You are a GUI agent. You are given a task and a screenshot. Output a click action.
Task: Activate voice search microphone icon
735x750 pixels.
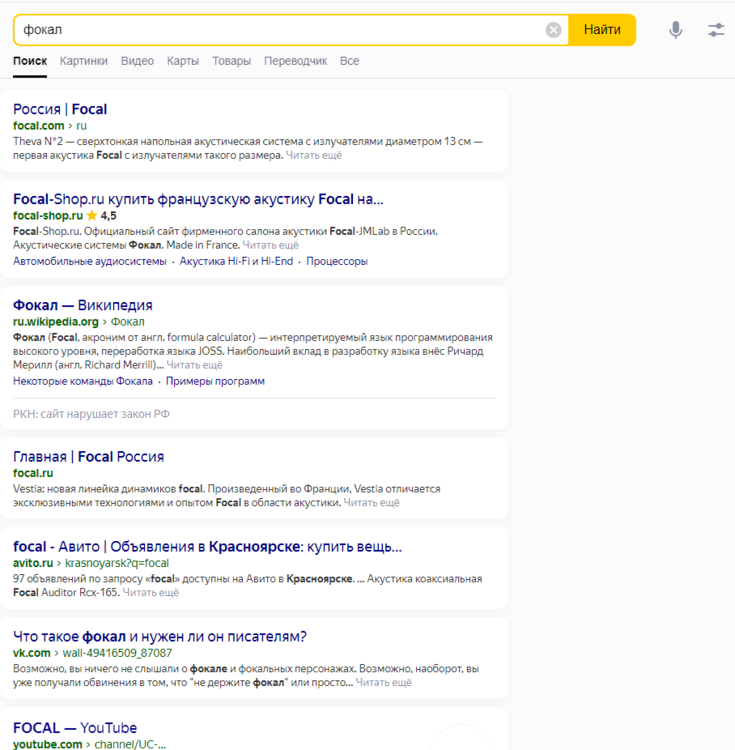tap(675, 30)
